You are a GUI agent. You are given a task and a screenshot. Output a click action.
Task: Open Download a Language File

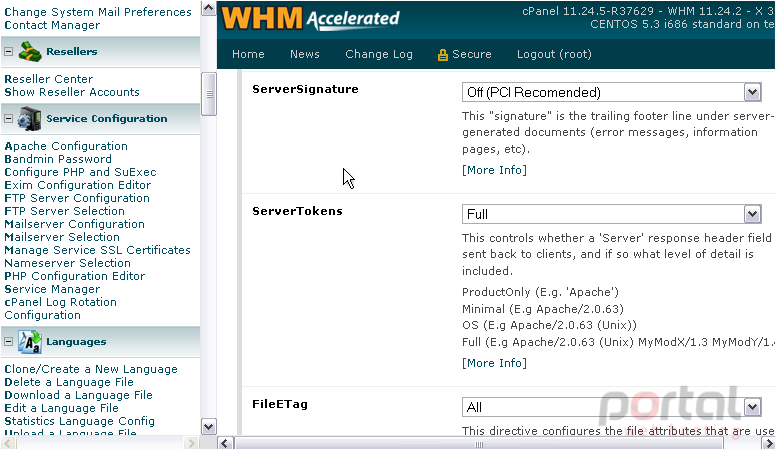pyautogui.click(x=78, y=395)
